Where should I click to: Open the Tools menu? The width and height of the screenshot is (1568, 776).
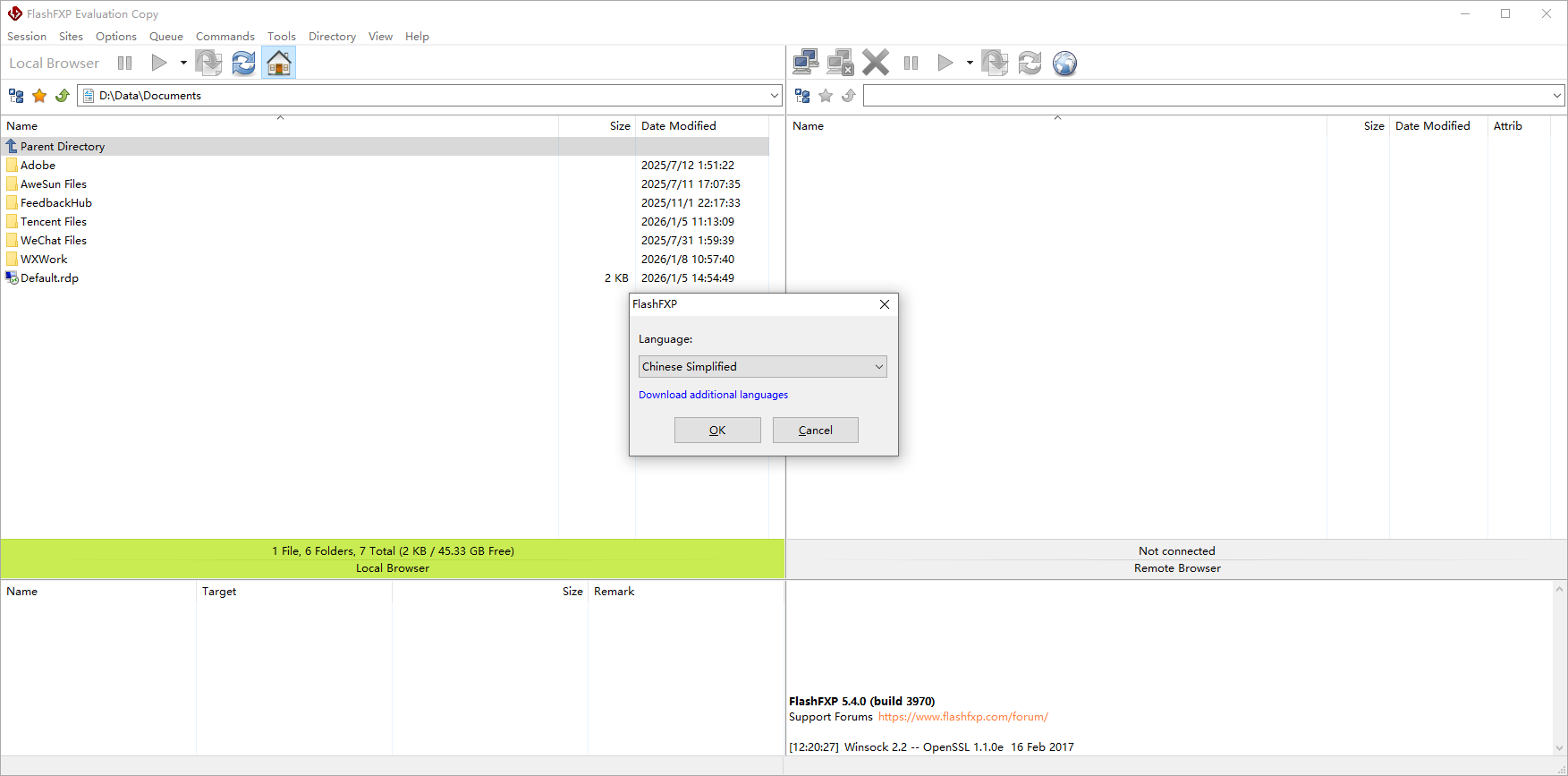point(281,37)
